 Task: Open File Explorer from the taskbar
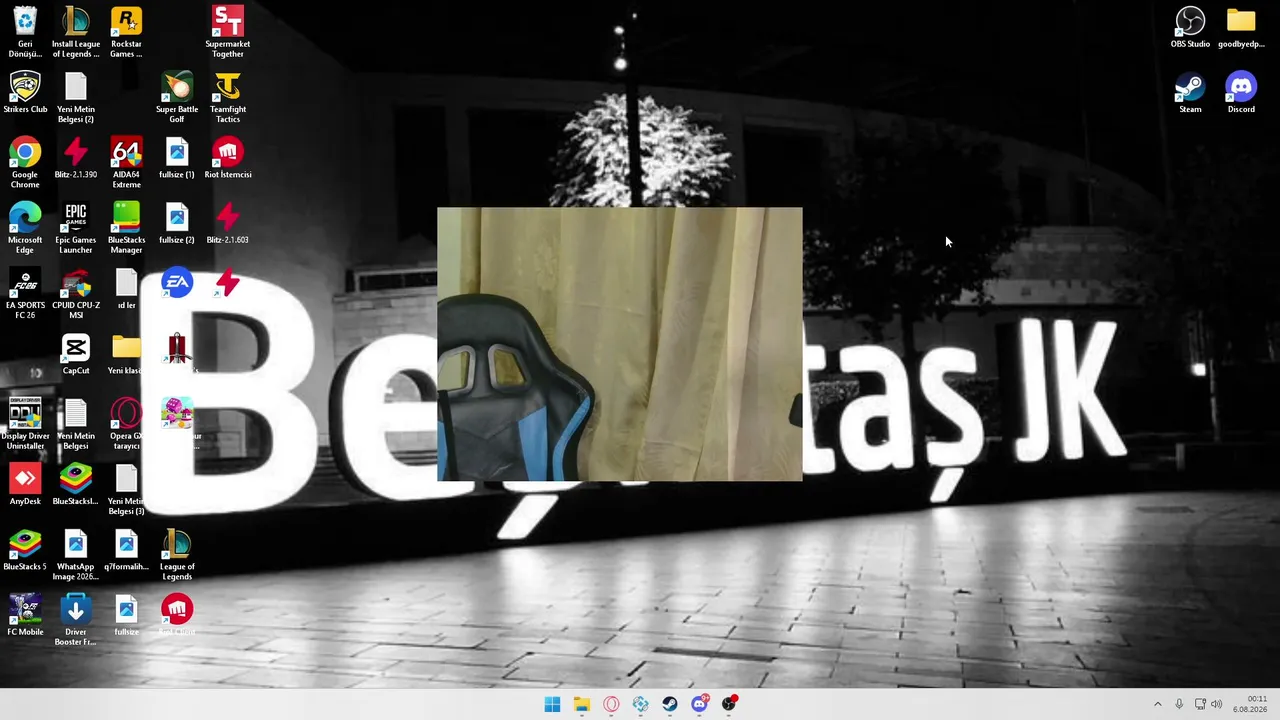(582, 704)
